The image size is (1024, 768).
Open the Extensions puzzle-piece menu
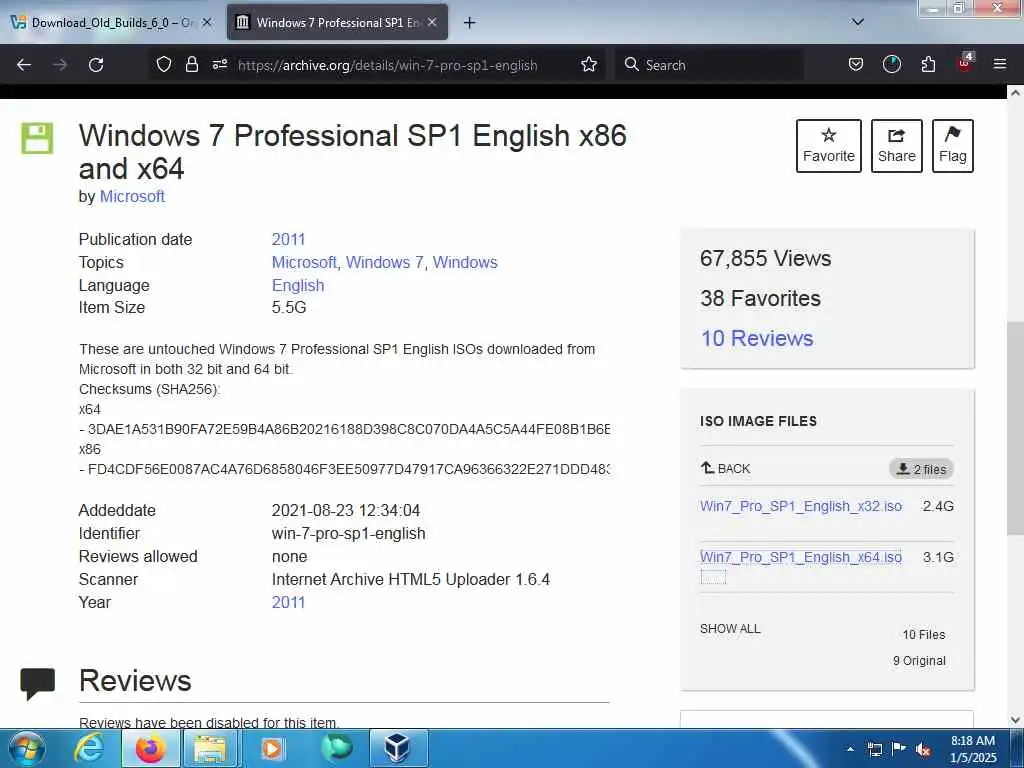tap(928, 65)
